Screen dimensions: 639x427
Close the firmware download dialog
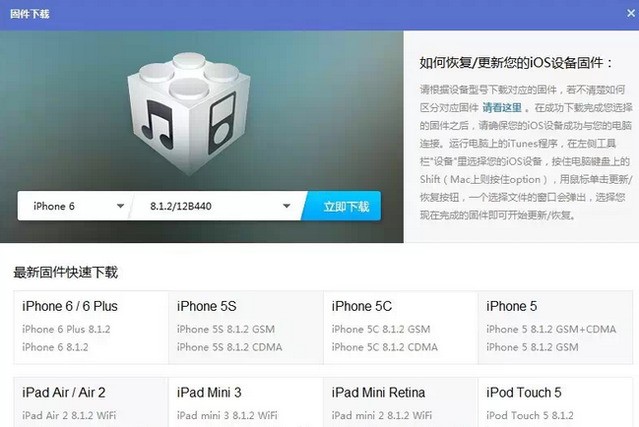(x=631, y=13)
